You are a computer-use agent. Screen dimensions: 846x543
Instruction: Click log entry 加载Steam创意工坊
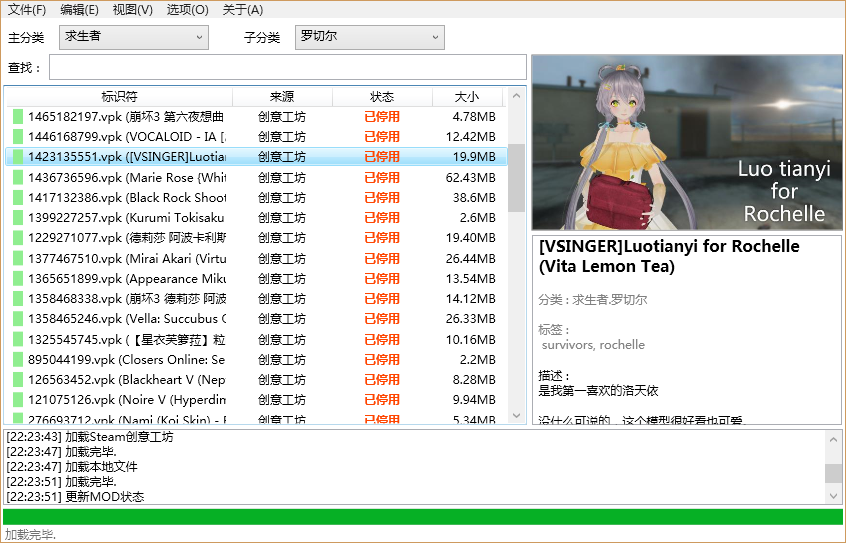90,437
